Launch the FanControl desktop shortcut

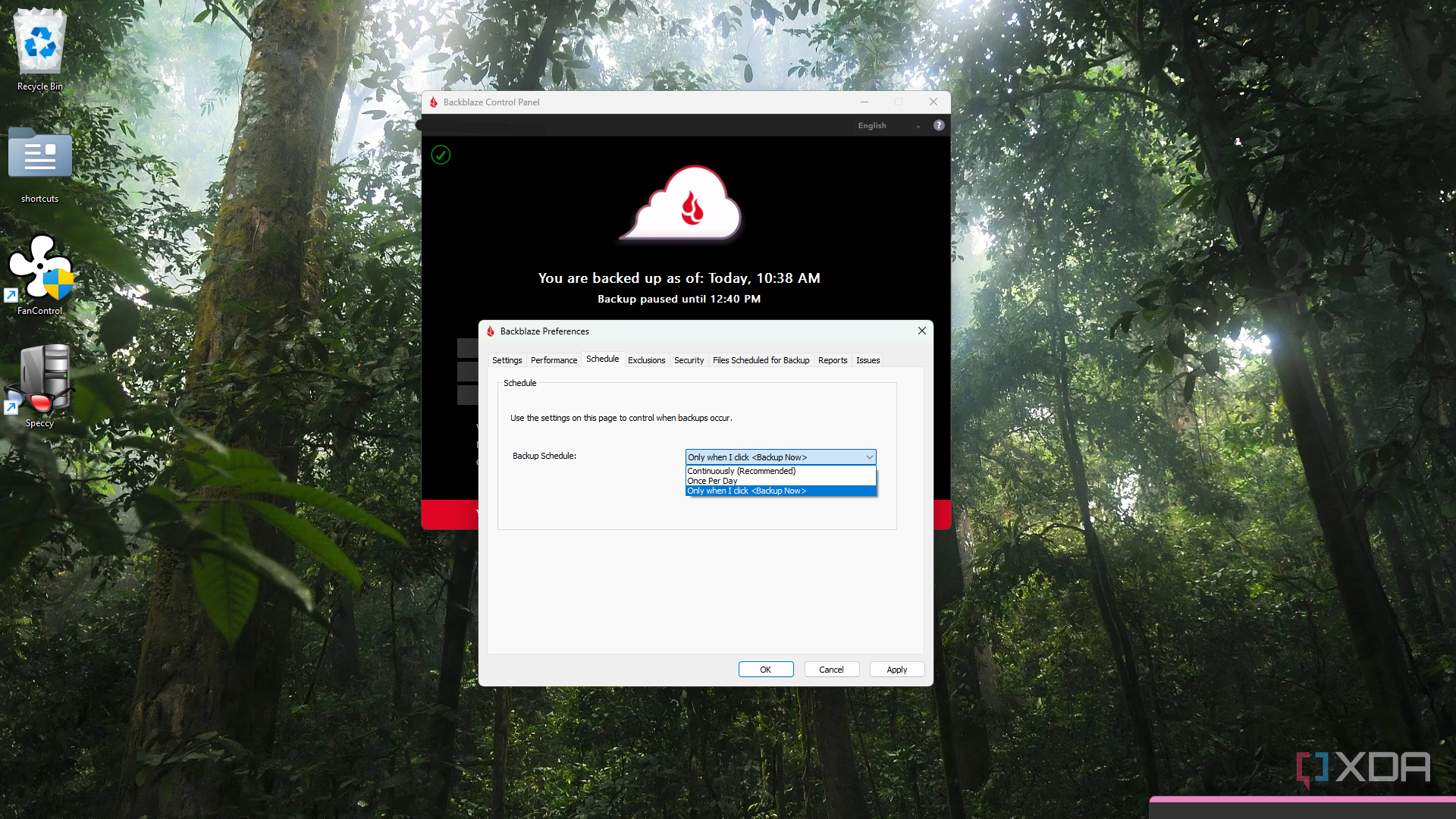(x=39, y=275)
